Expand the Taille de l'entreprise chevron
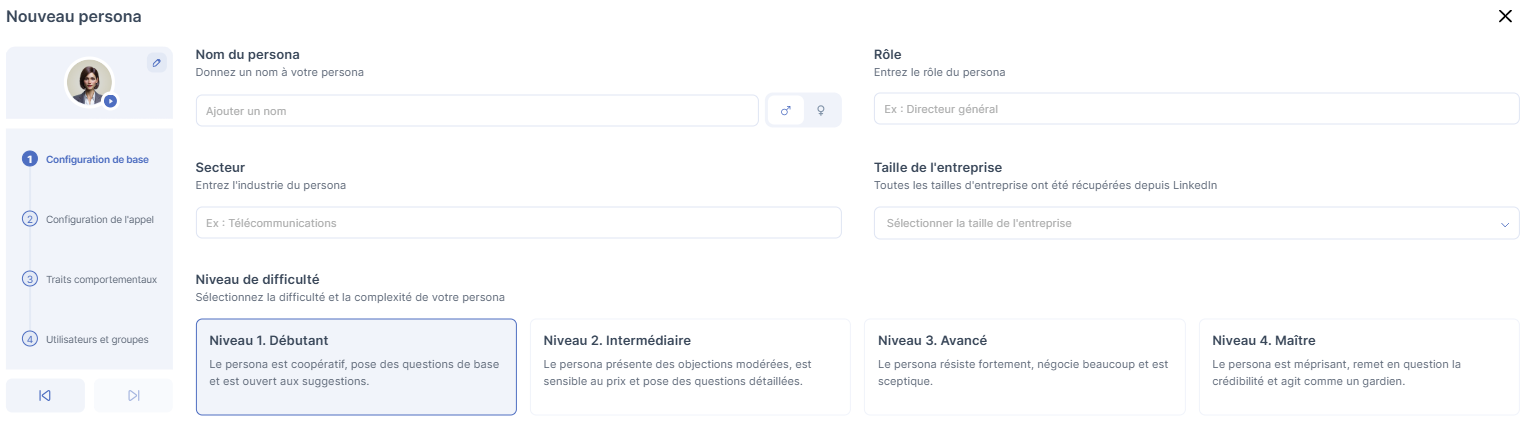Screen dimensions: 1527x421 tap(1504, 224)
